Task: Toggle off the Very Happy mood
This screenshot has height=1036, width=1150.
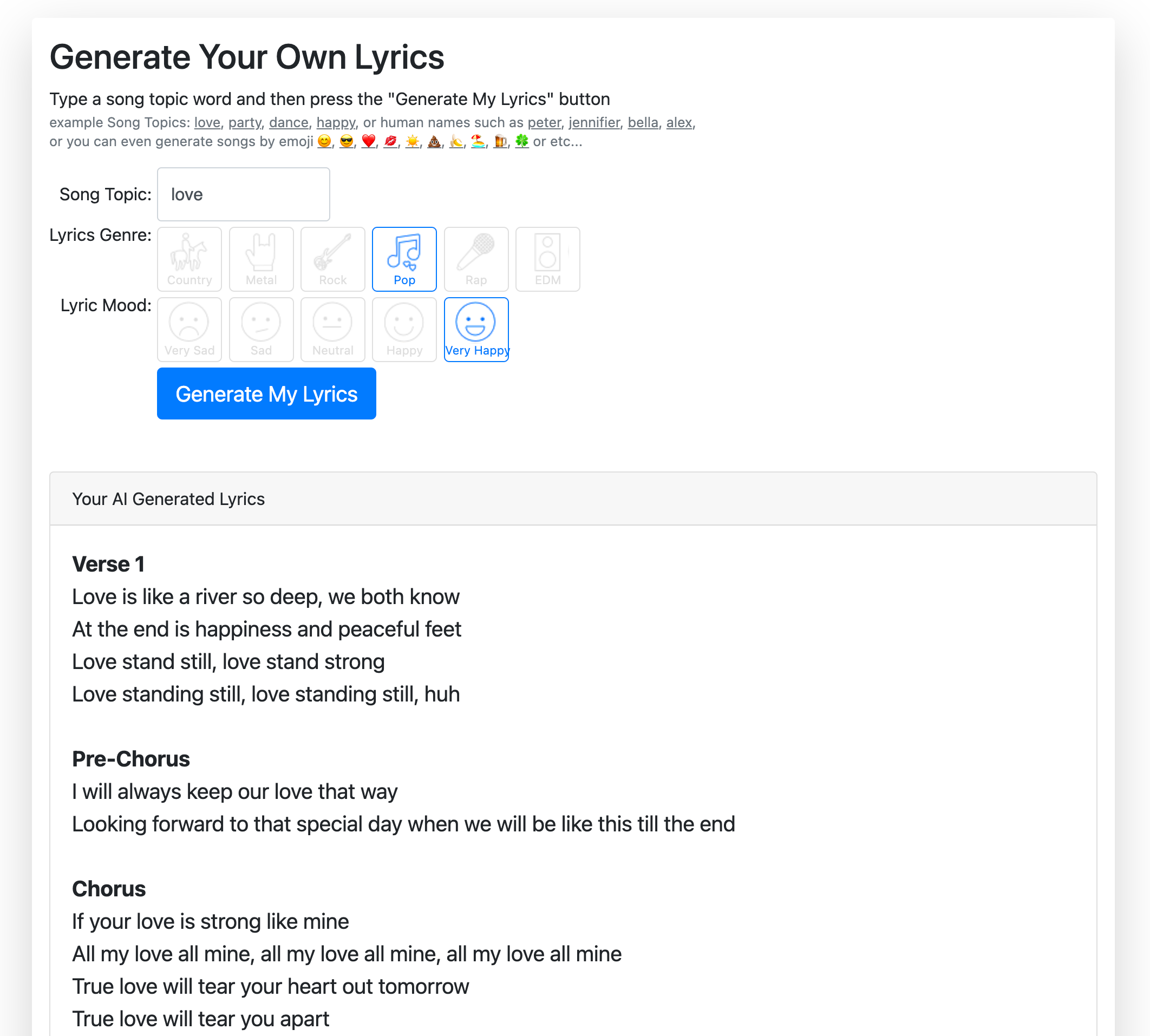Action: (476, 330)
